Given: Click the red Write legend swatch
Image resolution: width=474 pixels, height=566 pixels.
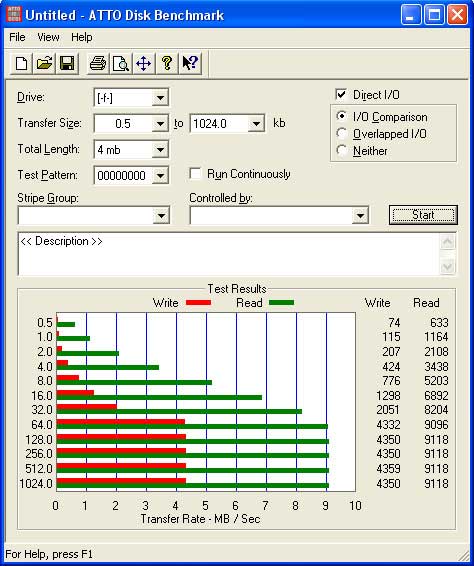Looking at the screenshot, I should 199,302.
